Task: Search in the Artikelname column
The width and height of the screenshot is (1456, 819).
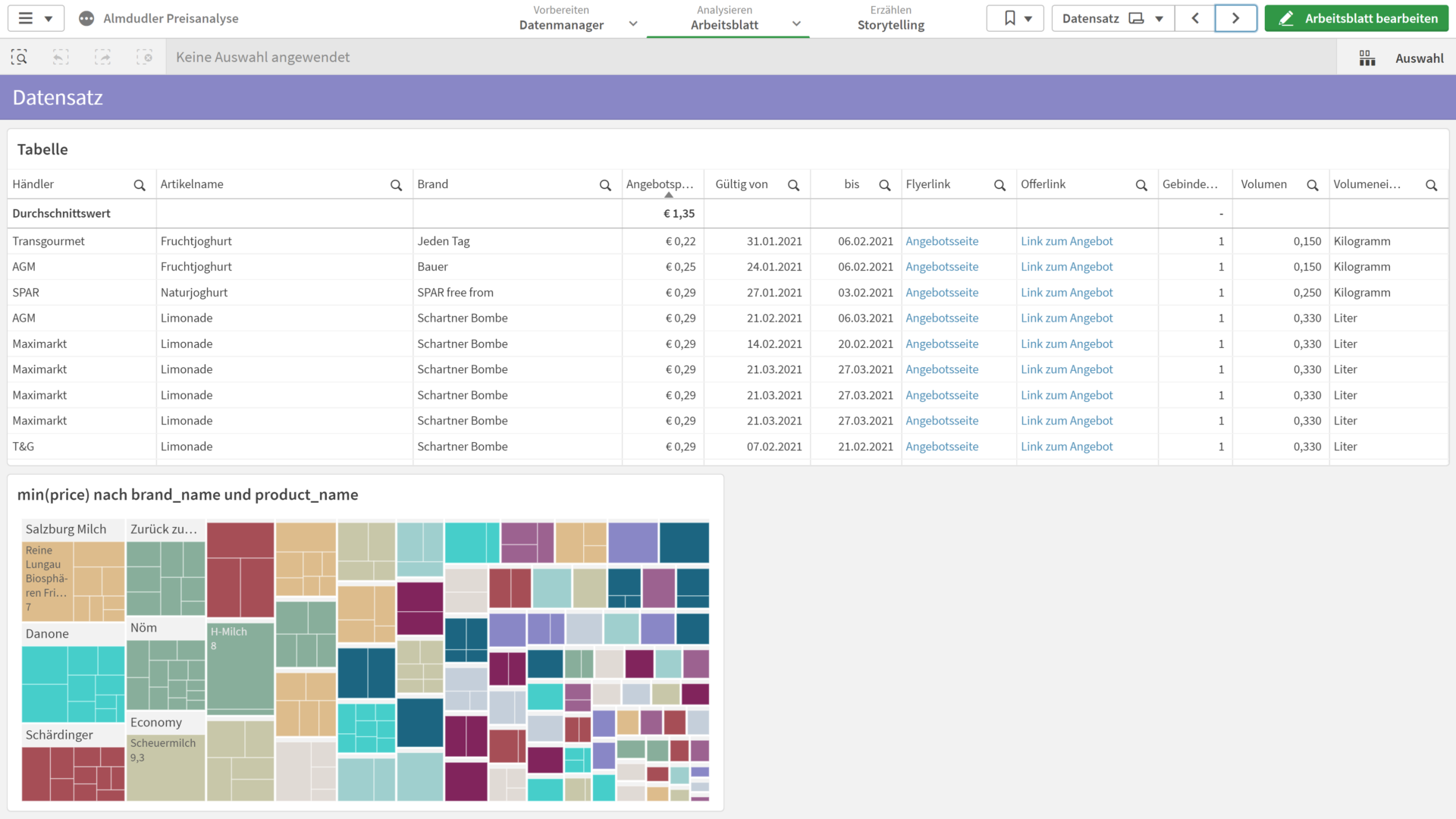Action: coord(396,185)
